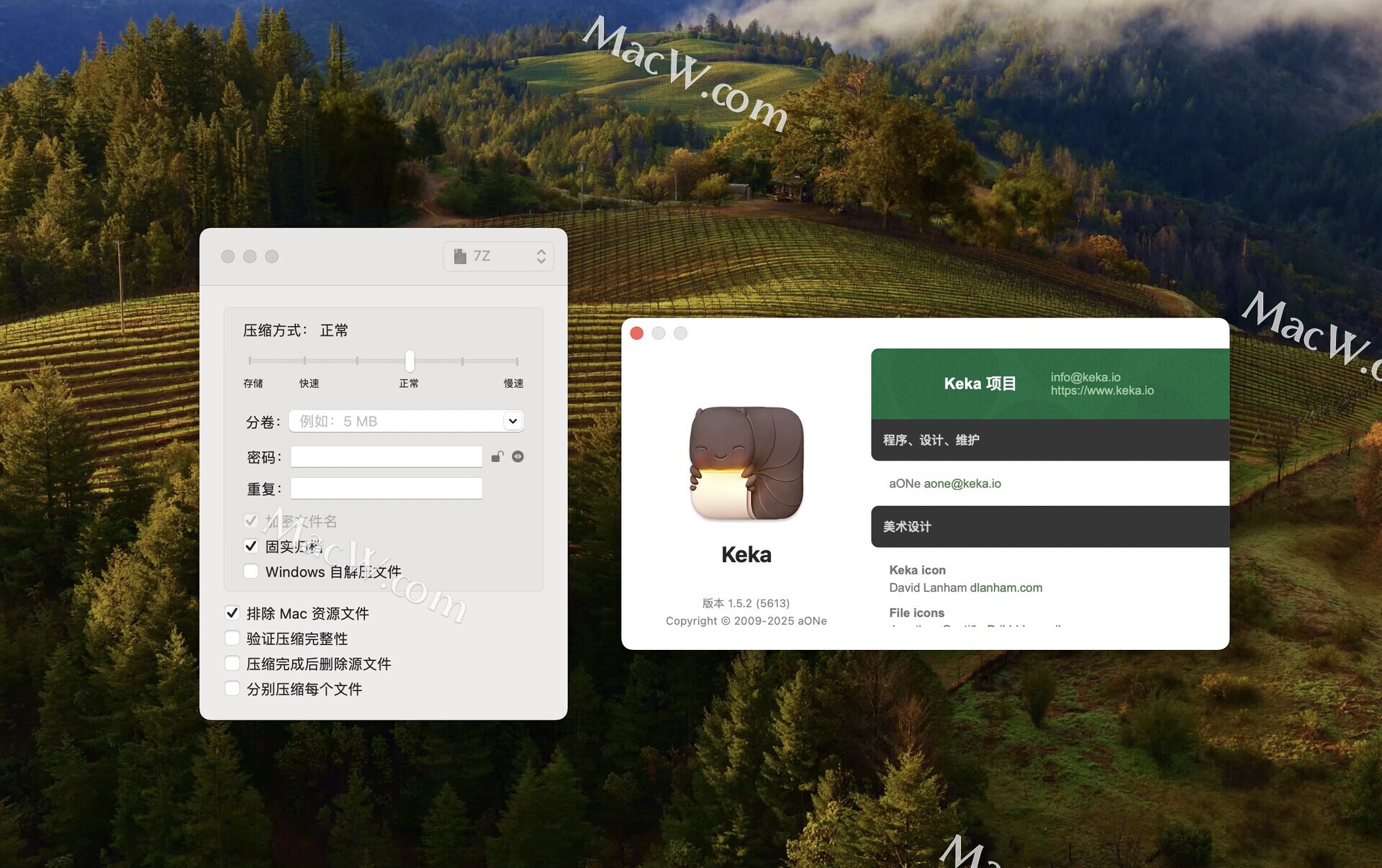
Task: Click the Copyright 2009-2025 aONe text
Action: pyautogui.click(x=746, y=620)
